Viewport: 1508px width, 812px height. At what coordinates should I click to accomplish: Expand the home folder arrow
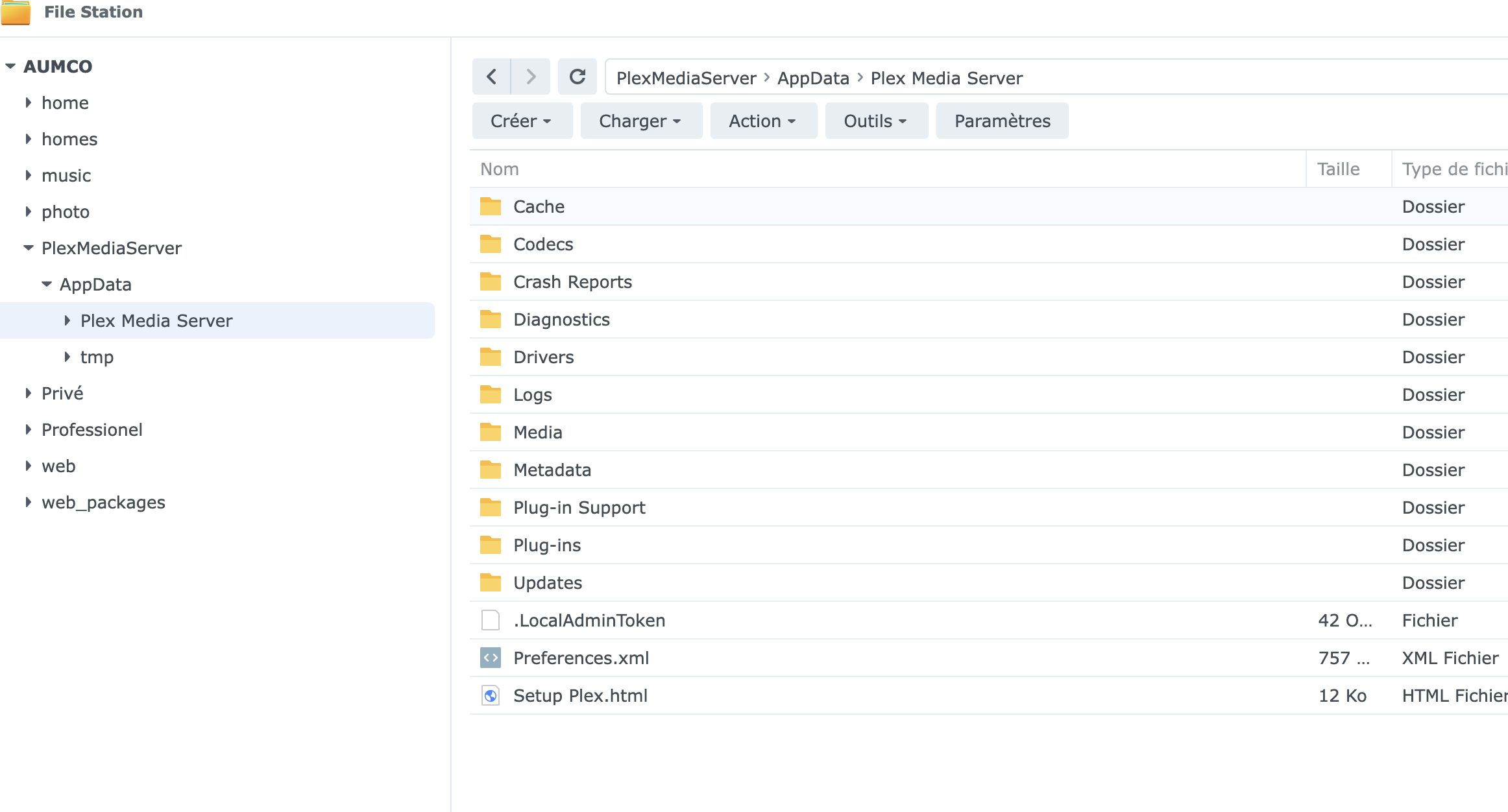point(28,102)
